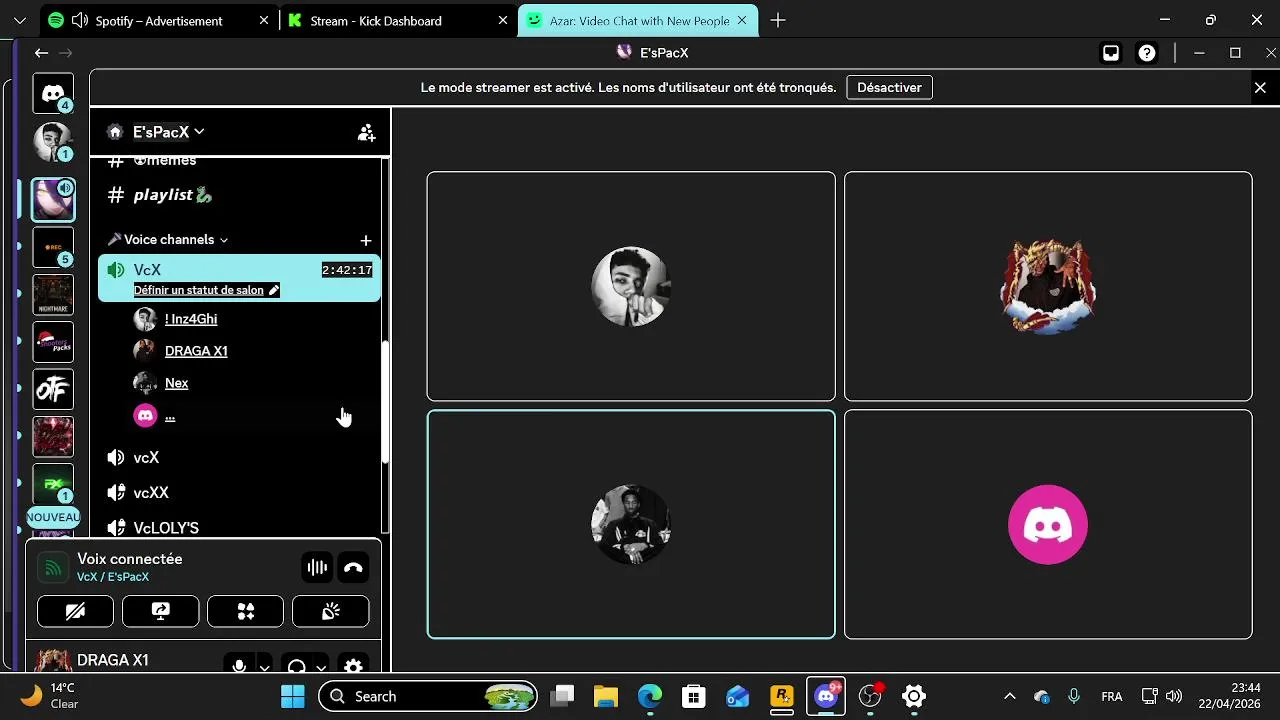Open Discord direct messages home icon

53,93
